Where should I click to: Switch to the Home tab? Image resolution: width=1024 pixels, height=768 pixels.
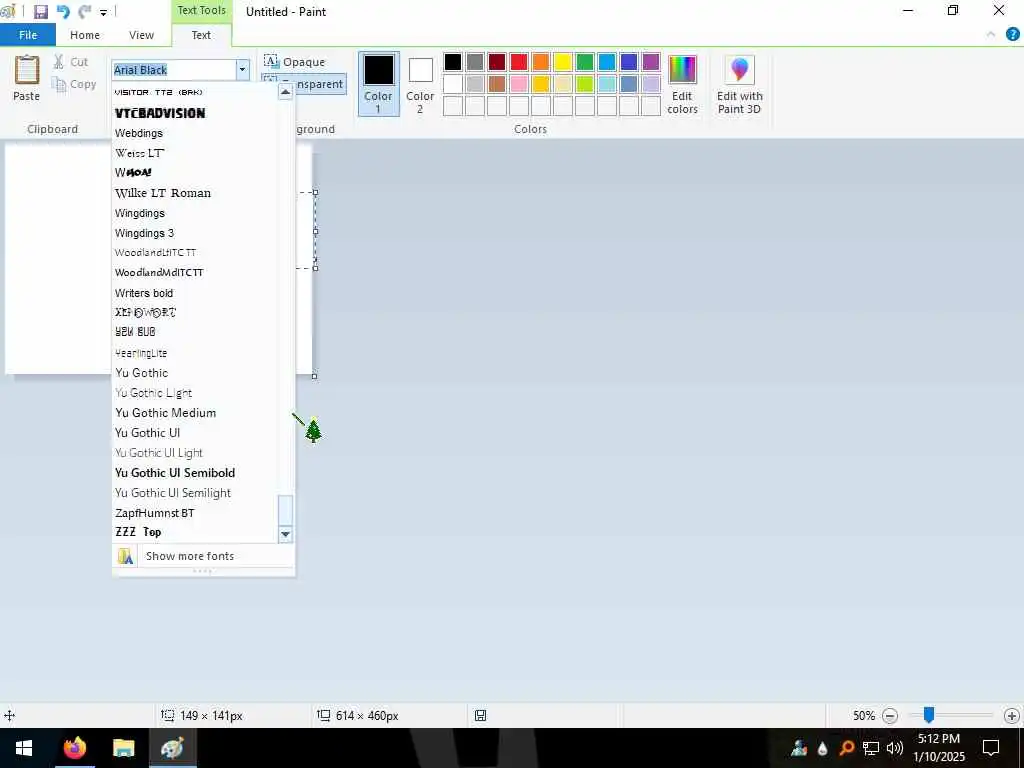coord(85,35)
